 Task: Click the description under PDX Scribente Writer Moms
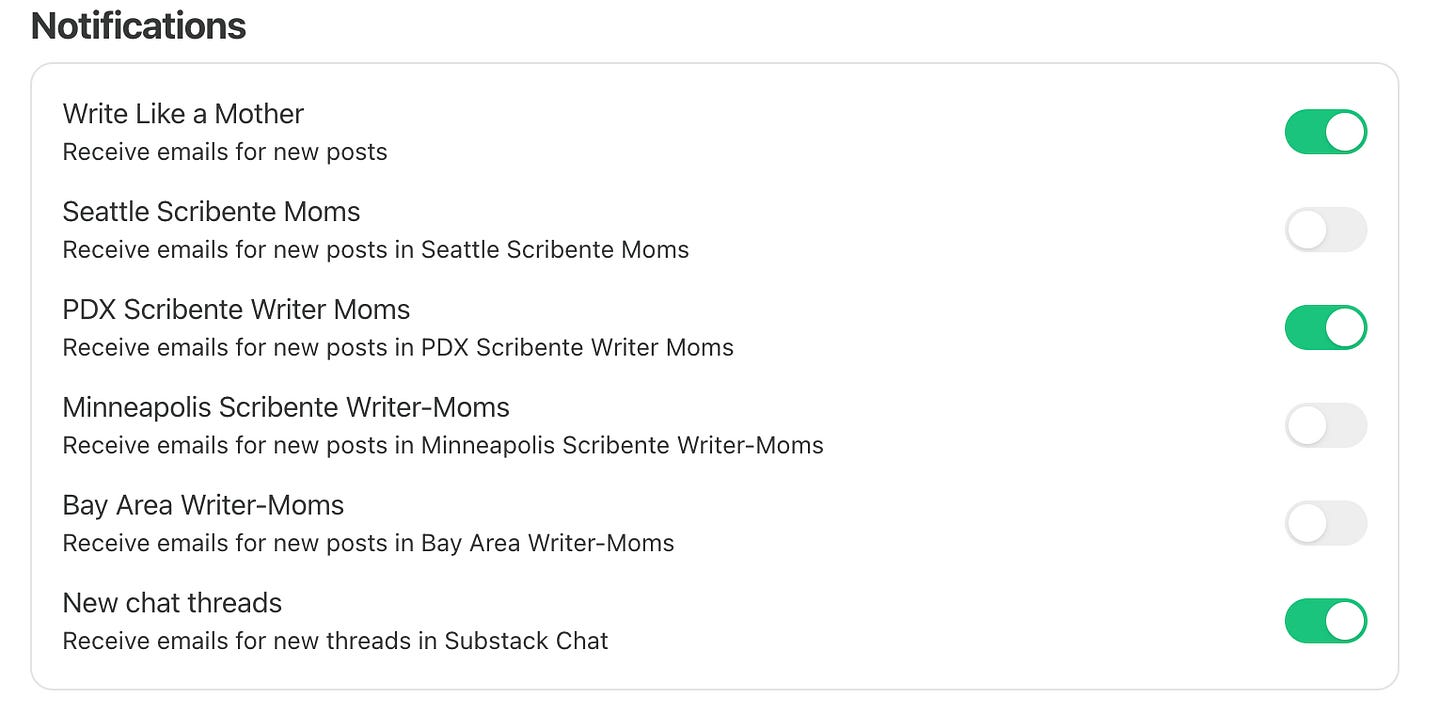coord(398,348)
